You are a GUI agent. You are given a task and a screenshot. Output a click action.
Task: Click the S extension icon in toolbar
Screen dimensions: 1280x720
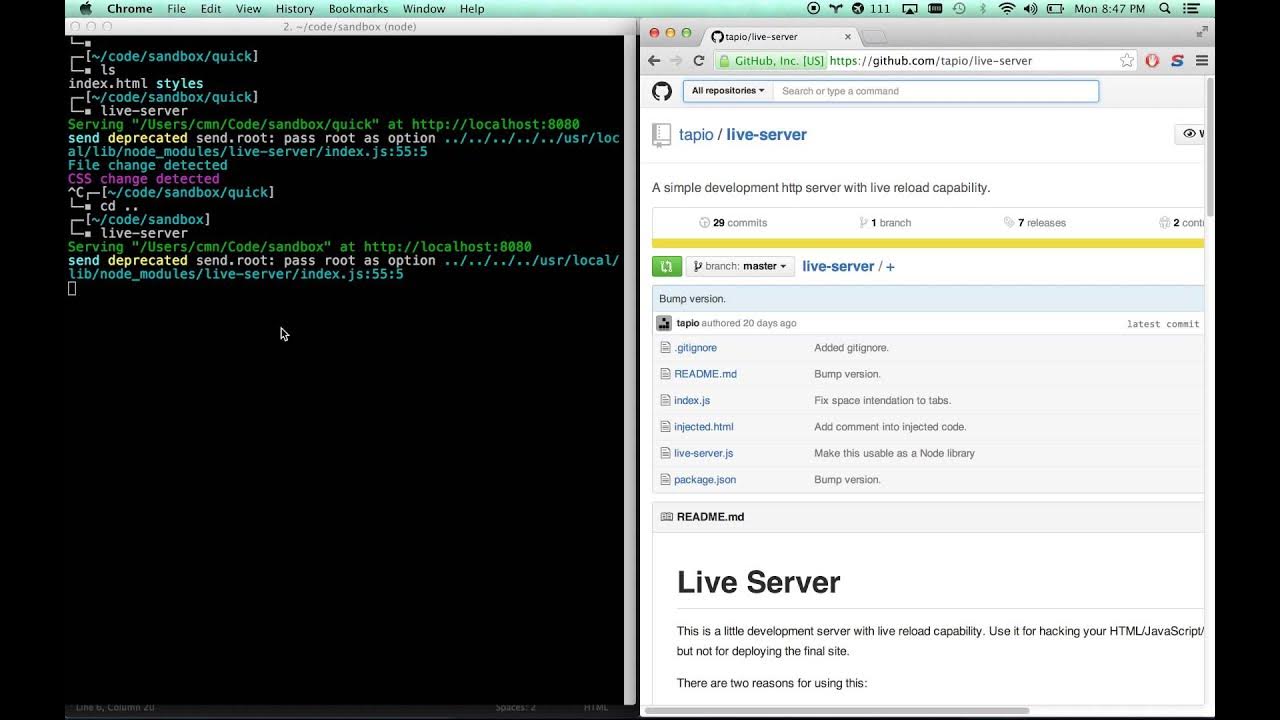coord(1177,60)
